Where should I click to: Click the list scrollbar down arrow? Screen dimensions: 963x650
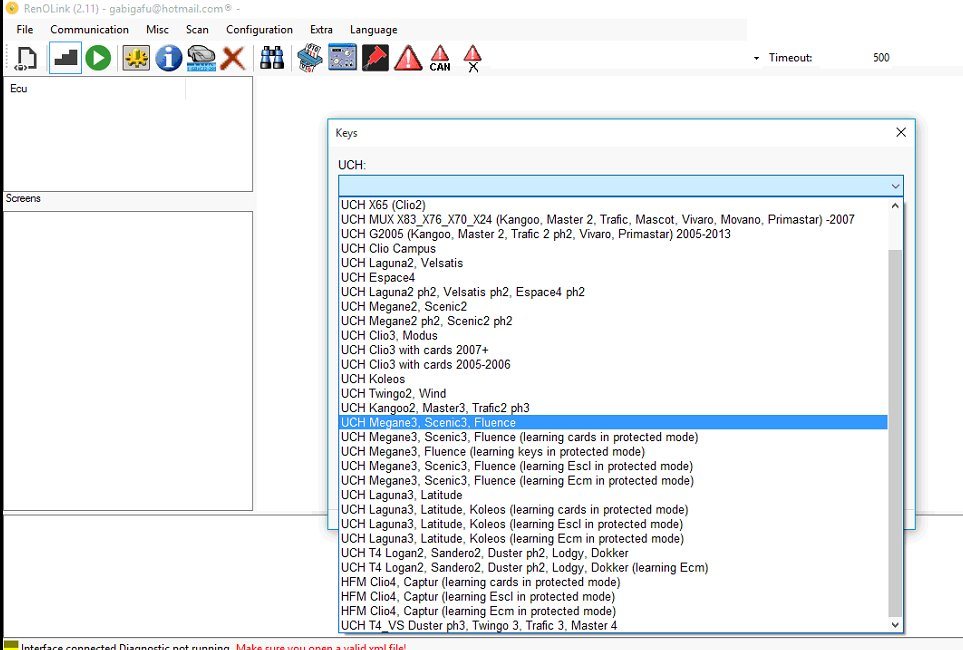895,625
